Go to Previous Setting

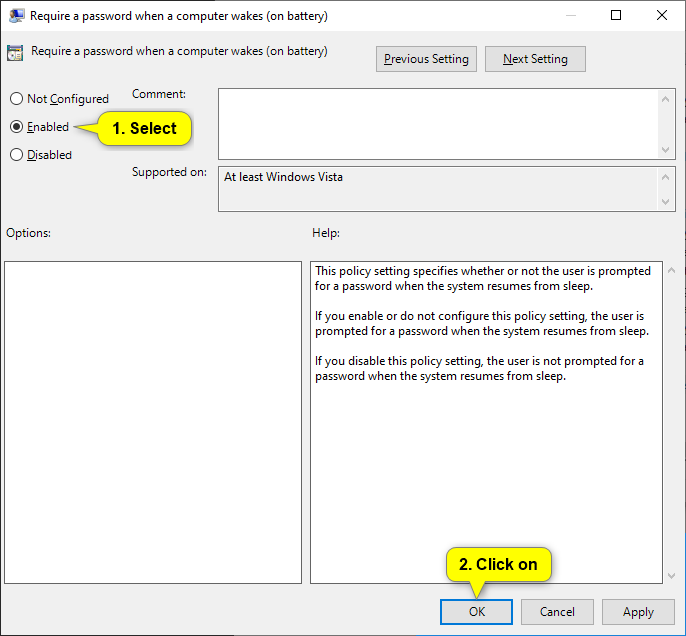(426, 59)
